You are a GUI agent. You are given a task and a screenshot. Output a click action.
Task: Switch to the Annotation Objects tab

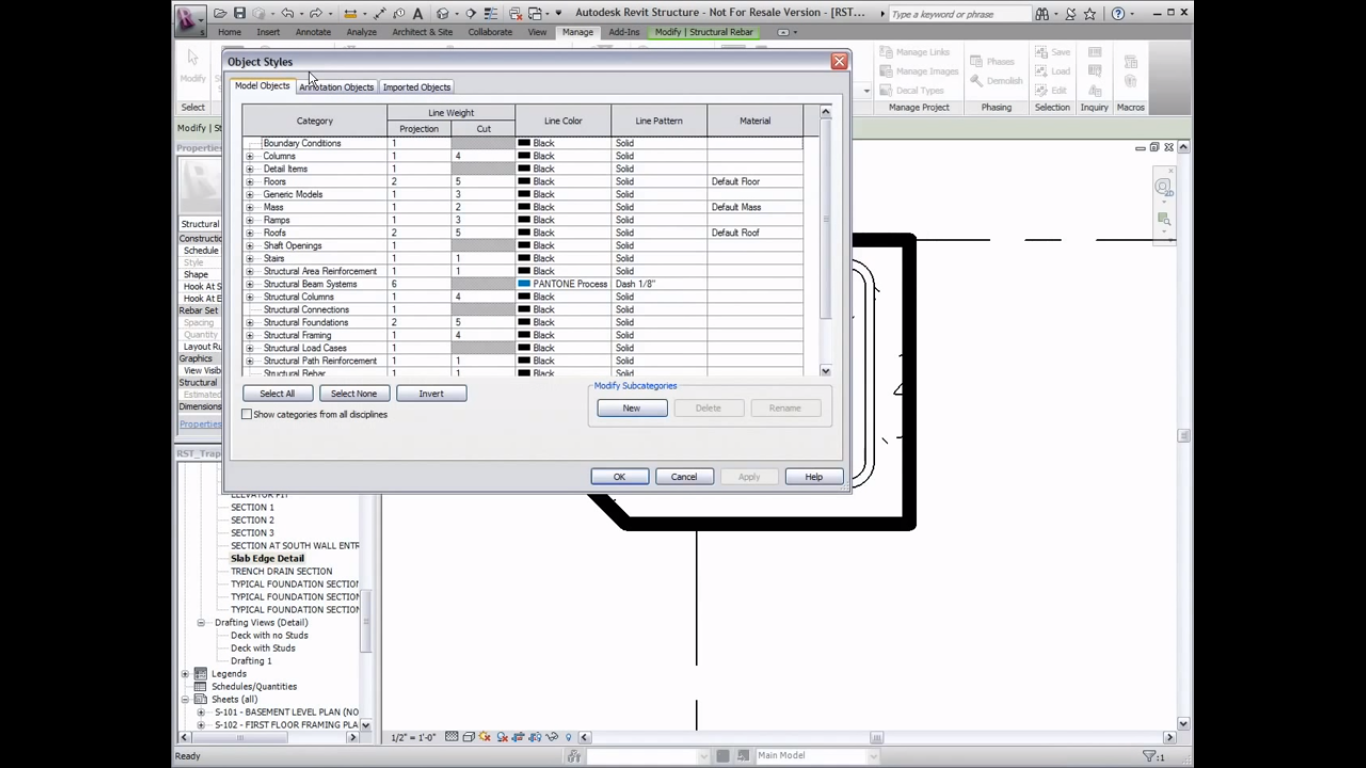336,87
